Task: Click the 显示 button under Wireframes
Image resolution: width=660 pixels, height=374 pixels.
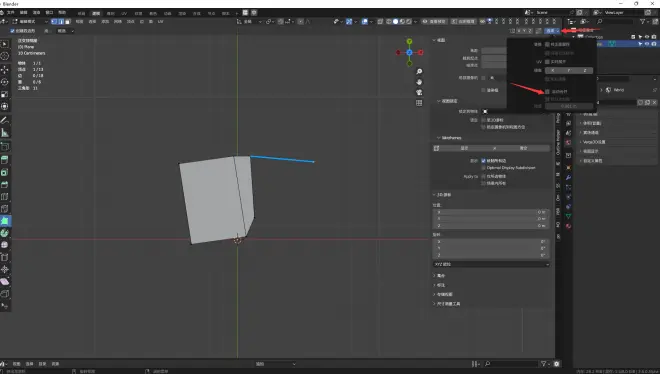Action: pyautogui.click(x=464, y=148)
